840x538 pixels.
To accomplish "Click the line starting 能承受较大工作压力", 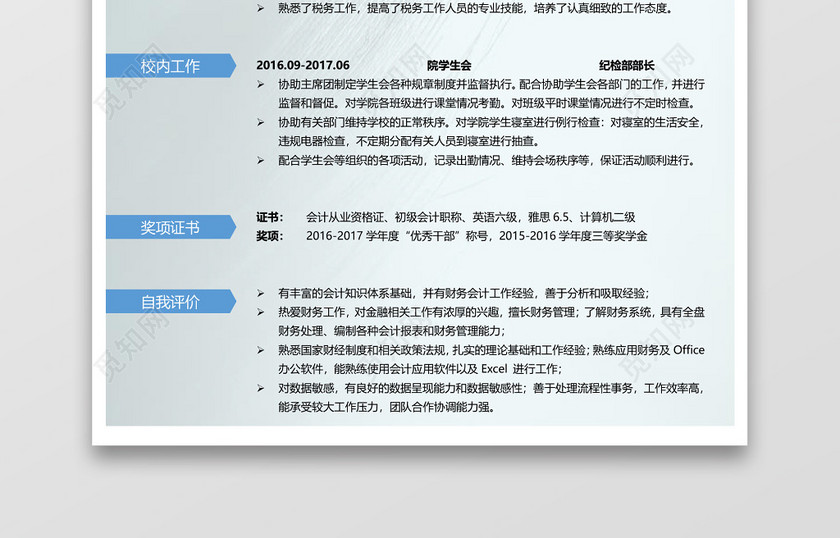I will point(386,407).
